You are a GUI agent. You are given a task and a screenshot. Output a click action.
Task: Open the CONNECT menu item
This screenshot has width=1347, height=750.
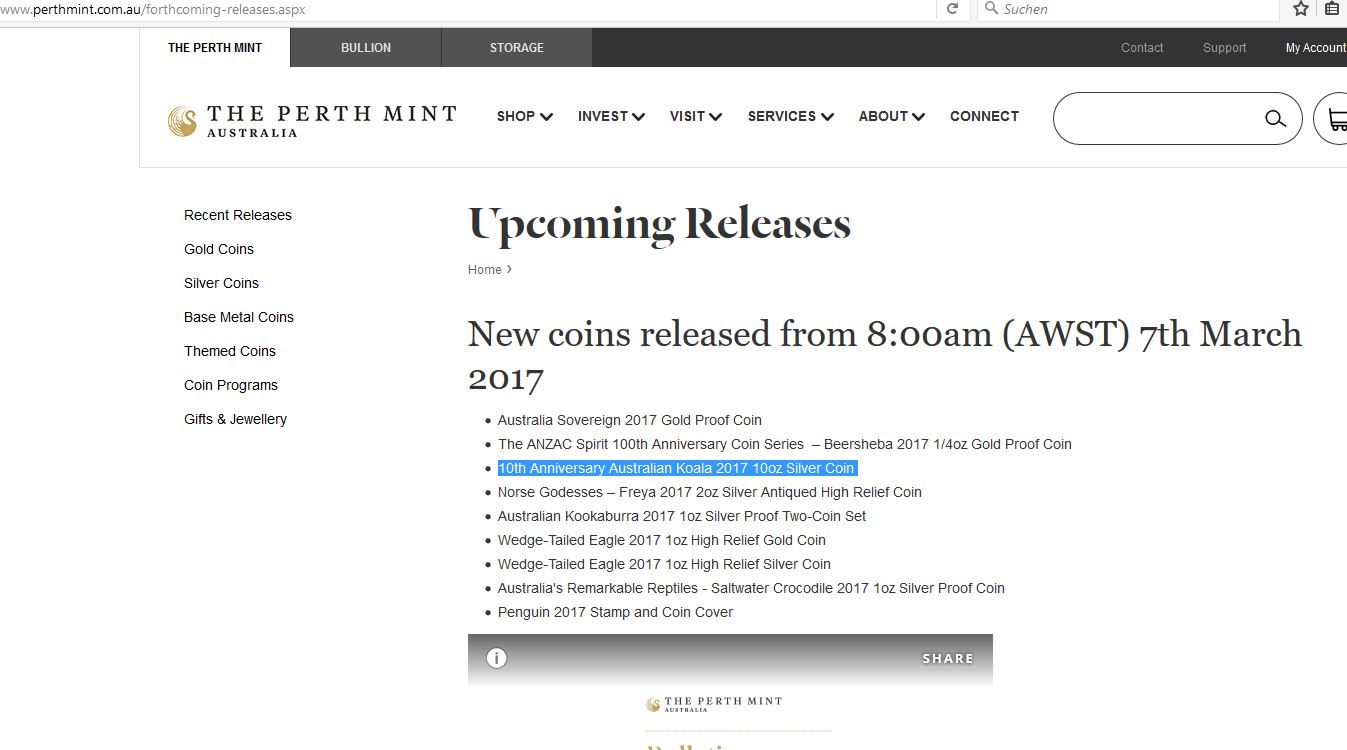[984, 116]
